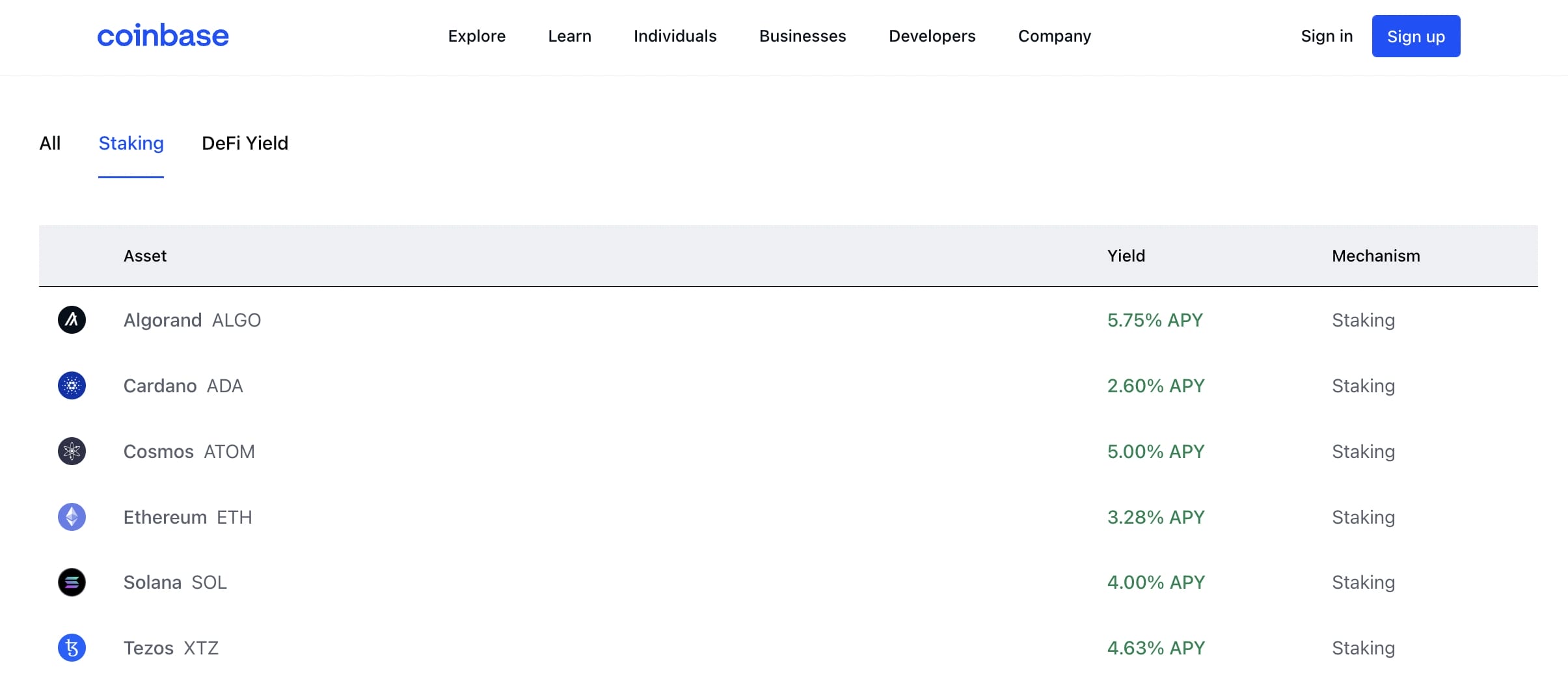Expand the Developers menu
Image resolution: width=1568 pixels, height=700 pixels.
point(932,36)
